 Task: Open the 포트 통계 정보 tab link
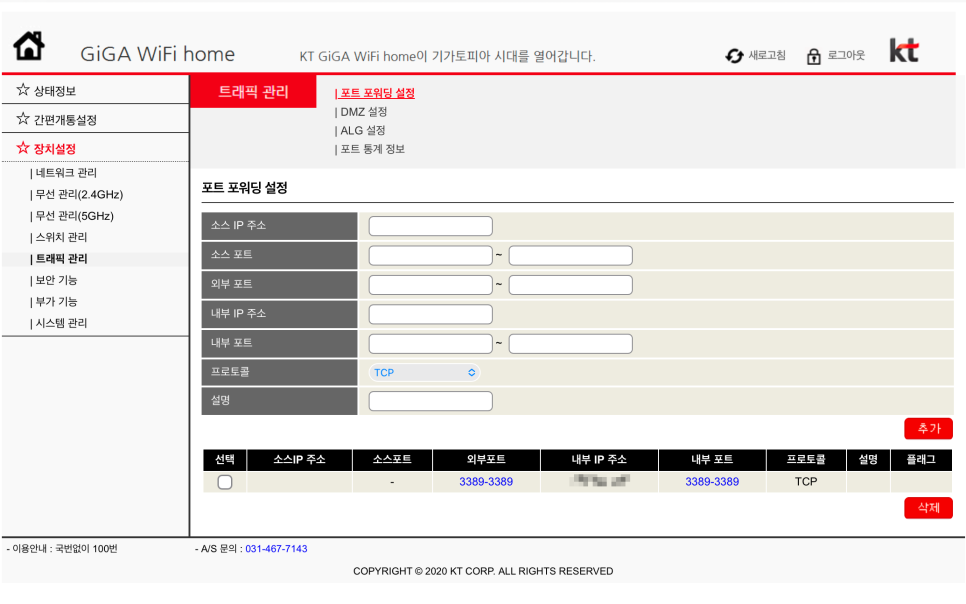pos(372,149)
